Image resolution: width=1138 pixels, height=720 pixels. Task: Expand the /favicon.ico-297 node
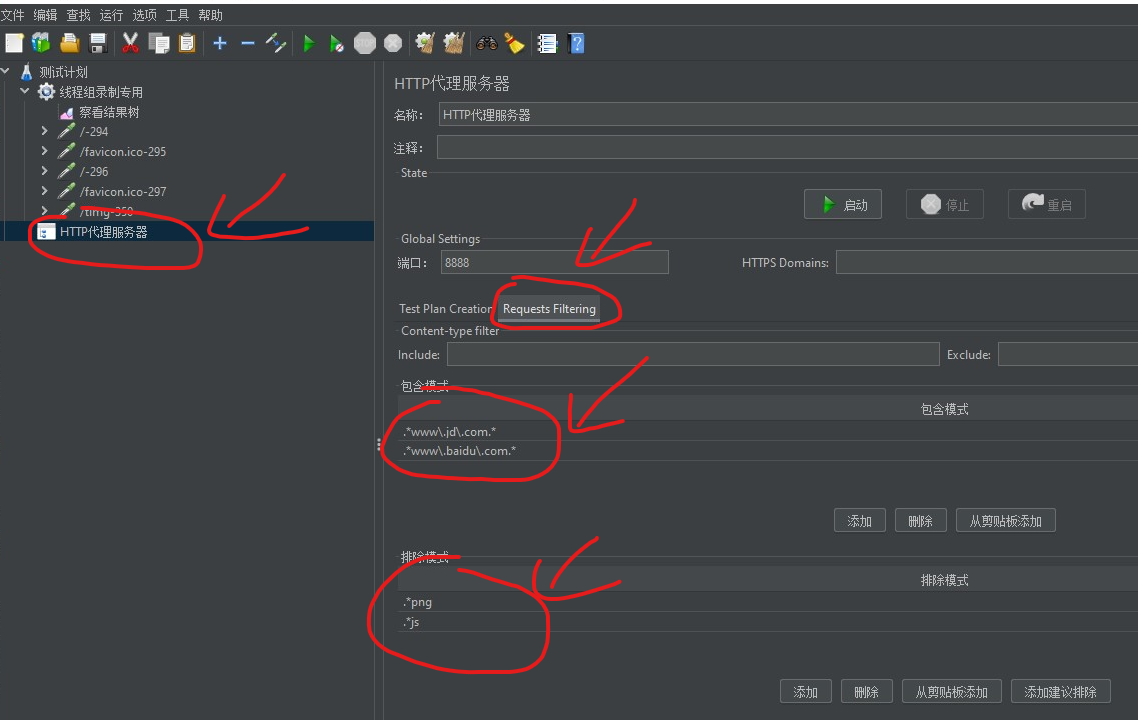(45, 191)
